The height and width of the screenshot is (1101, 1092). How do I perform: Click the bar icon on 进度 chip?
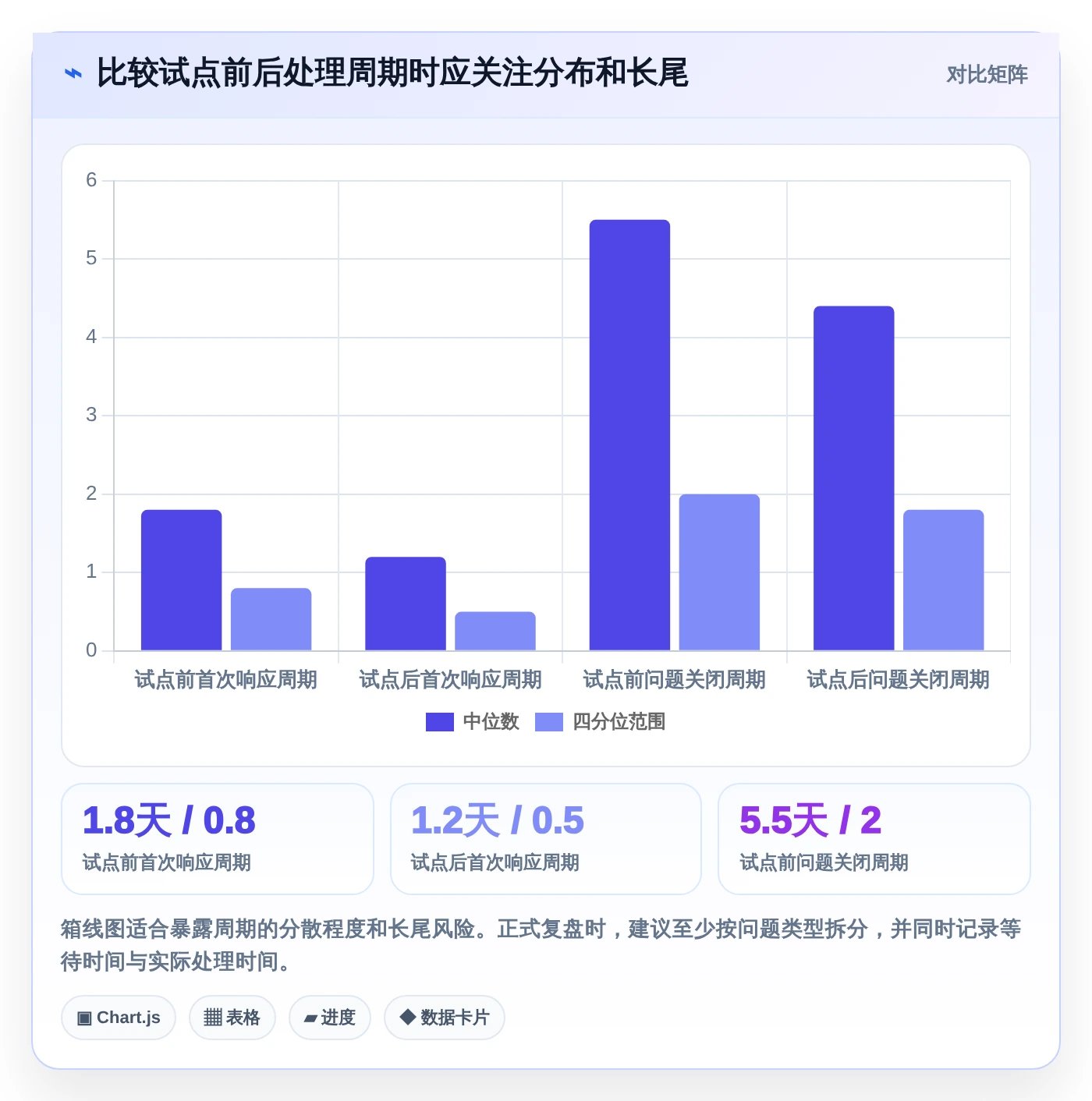(310, 1018)
